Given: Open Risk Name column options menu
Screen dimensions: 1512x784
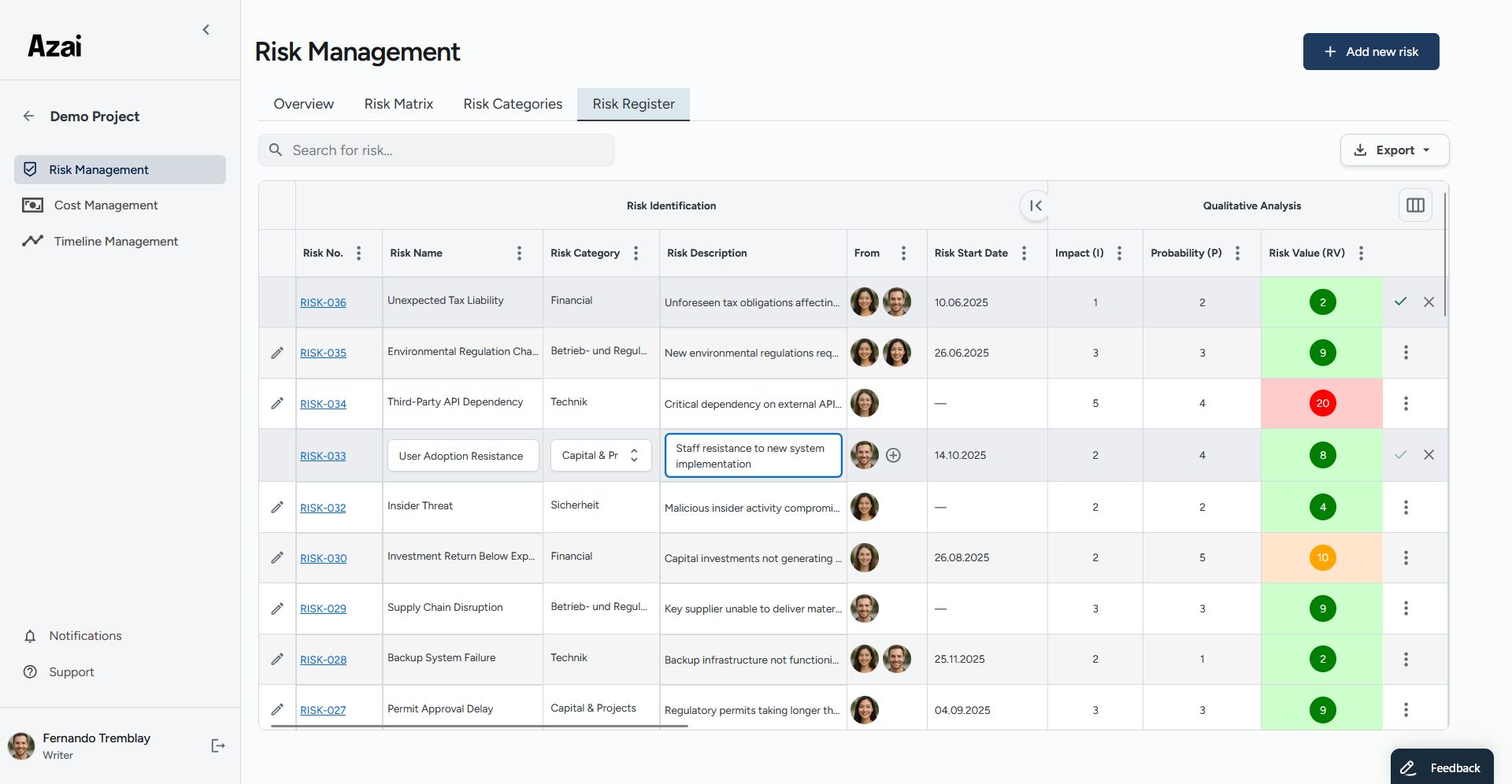Looking at the screenshot, I should [x=519, y=253].
